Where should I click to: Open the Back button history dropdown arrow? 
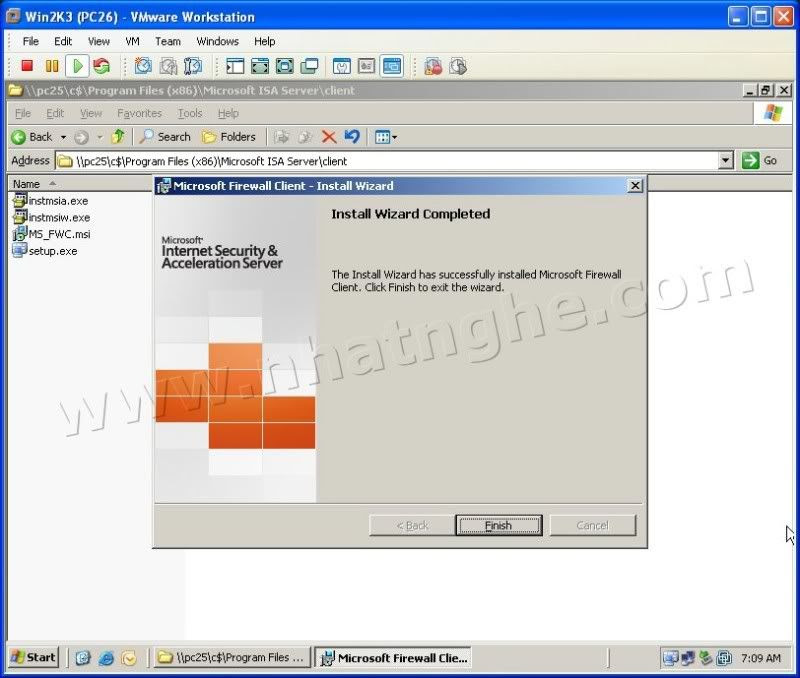(x=63, y=137)
